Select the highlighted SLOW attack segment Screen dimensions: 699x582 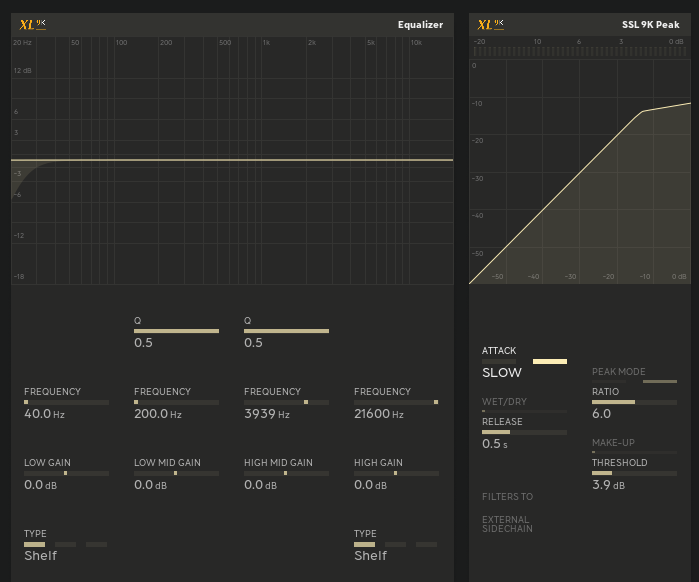[x=550, y=361]
